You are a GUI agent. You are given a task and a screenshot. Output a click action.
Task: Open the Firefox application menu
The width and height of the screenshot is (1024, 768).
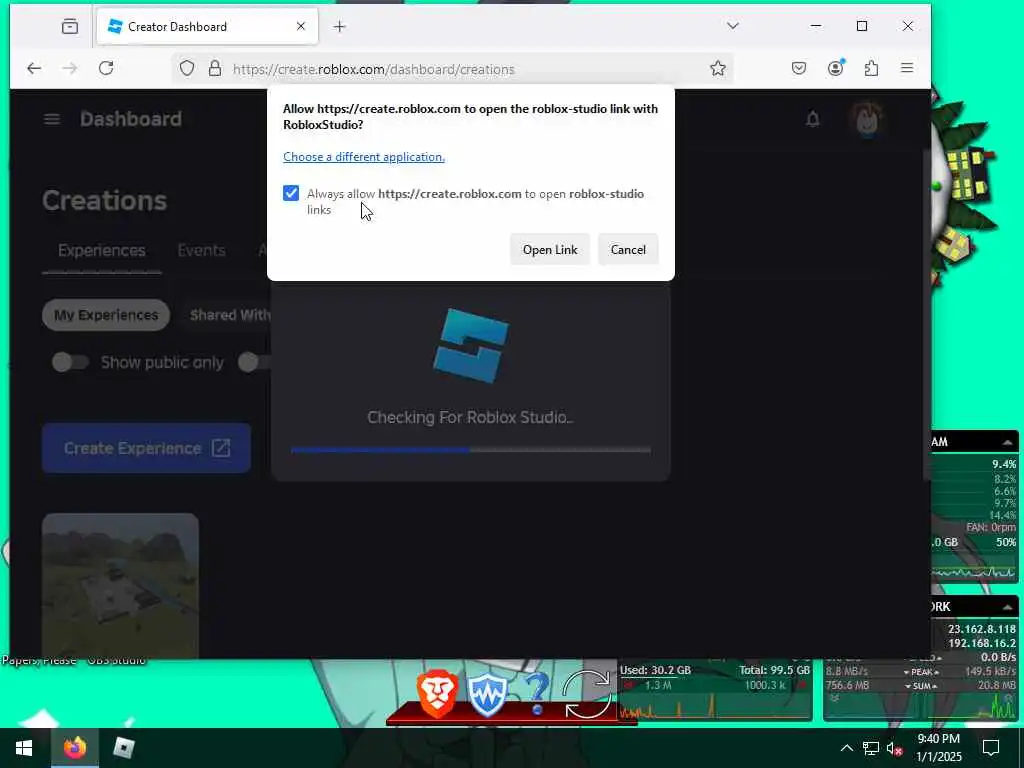pyautogui.click(x=907, y=68)
